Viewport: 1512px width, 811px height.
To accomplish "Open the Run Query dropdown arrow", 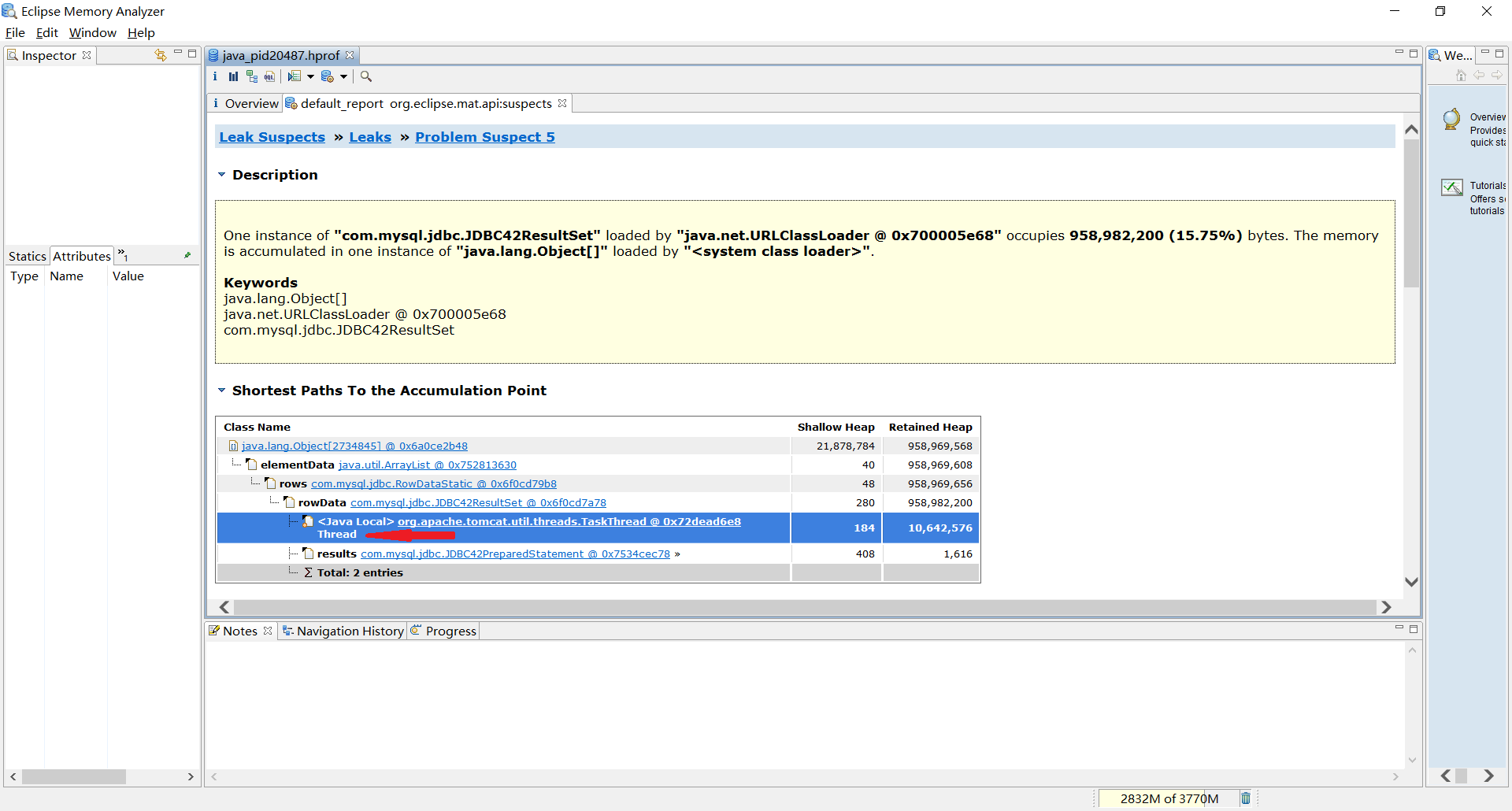I will pyautogui.click(x=310, y=76).
